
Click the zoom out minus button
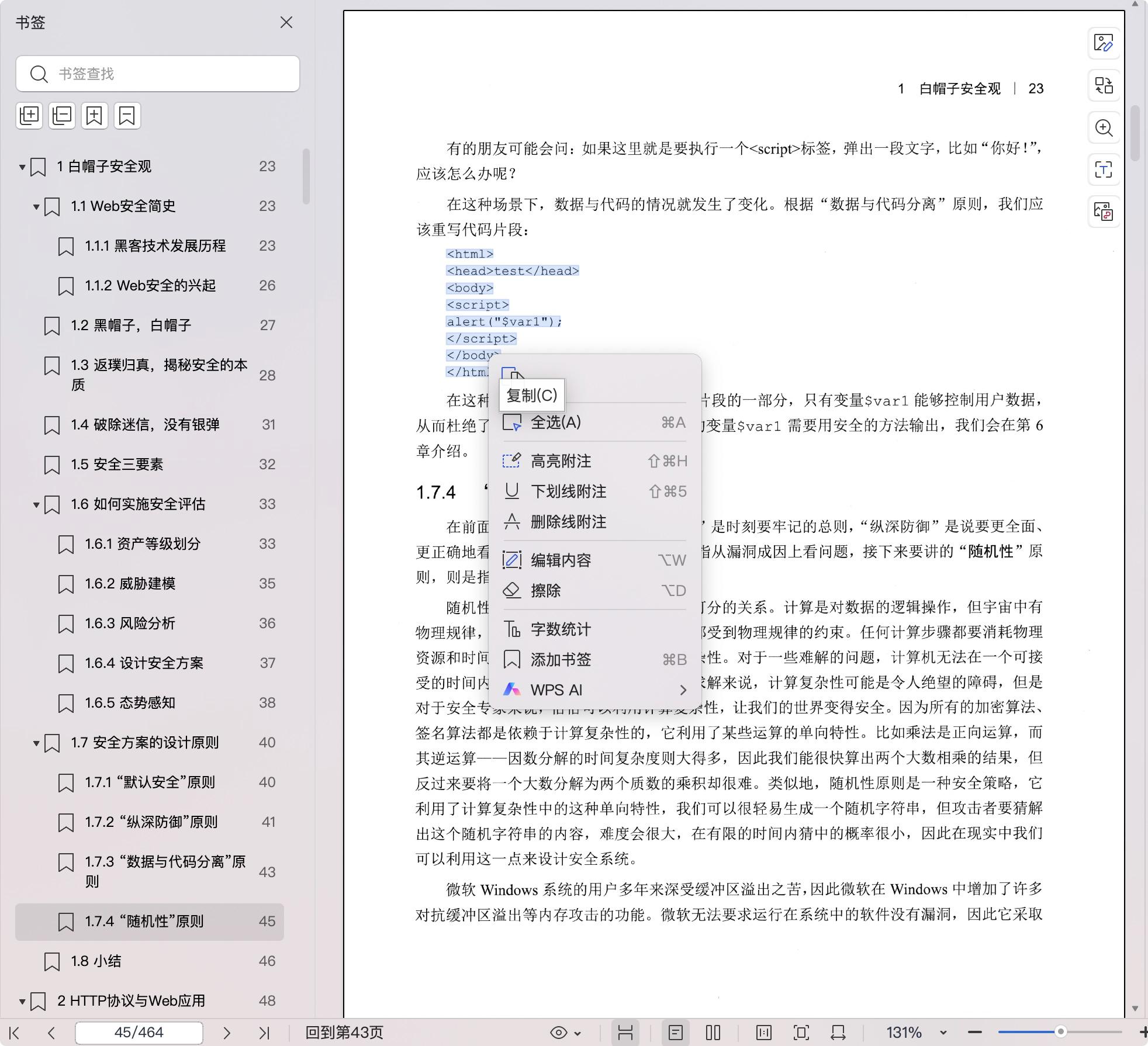(974, 1033)
